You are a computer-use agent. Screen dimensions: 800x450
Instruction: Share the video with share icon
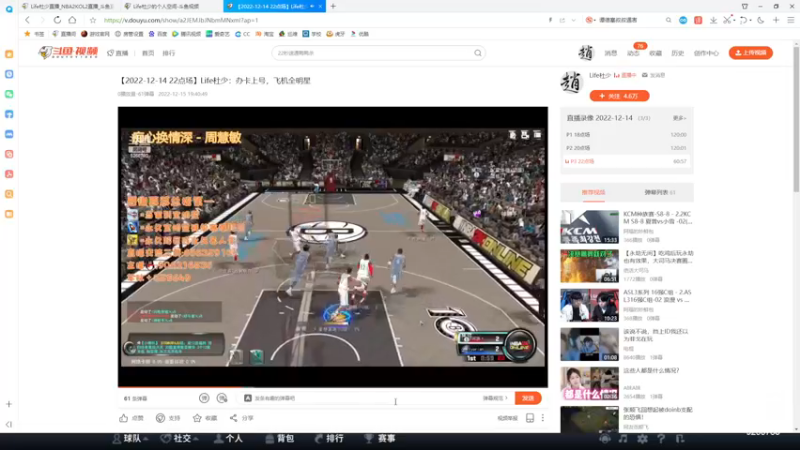pos(233,418)
